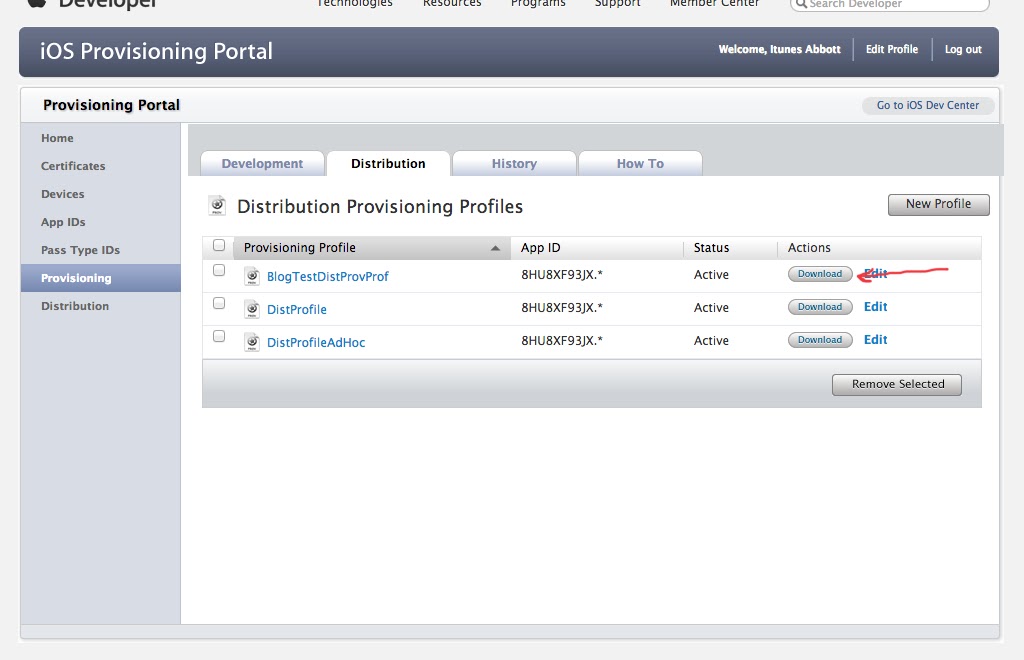The height and width of the screenshot is (660, 1024).
Task: Edit the DistProfileAdHoc profile
Action: point(876,339)
